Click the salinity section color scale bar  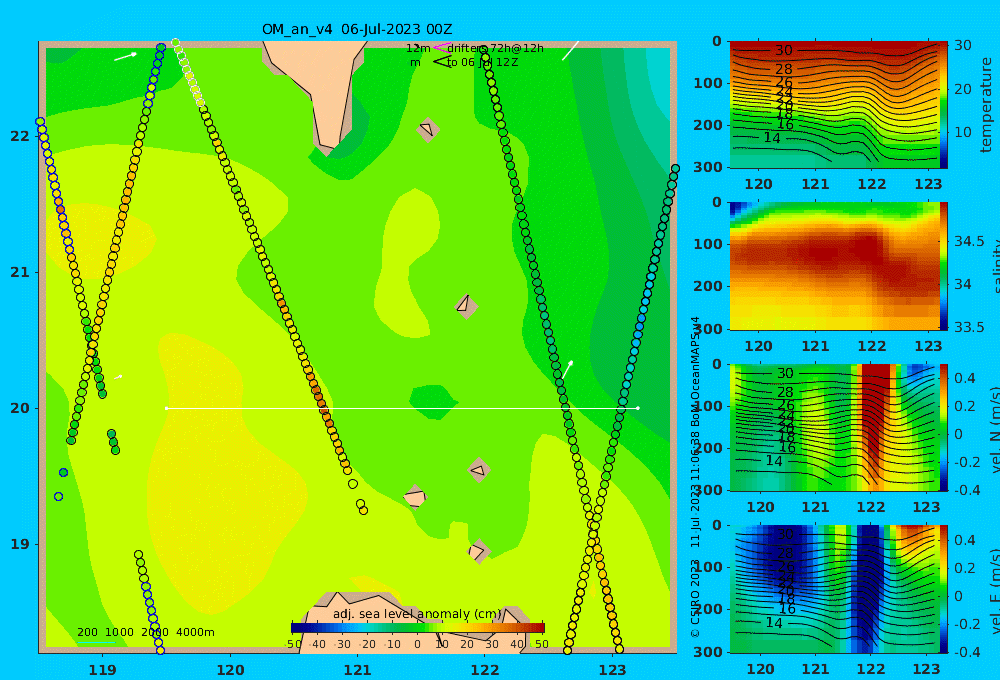click(x=943, y=266)
